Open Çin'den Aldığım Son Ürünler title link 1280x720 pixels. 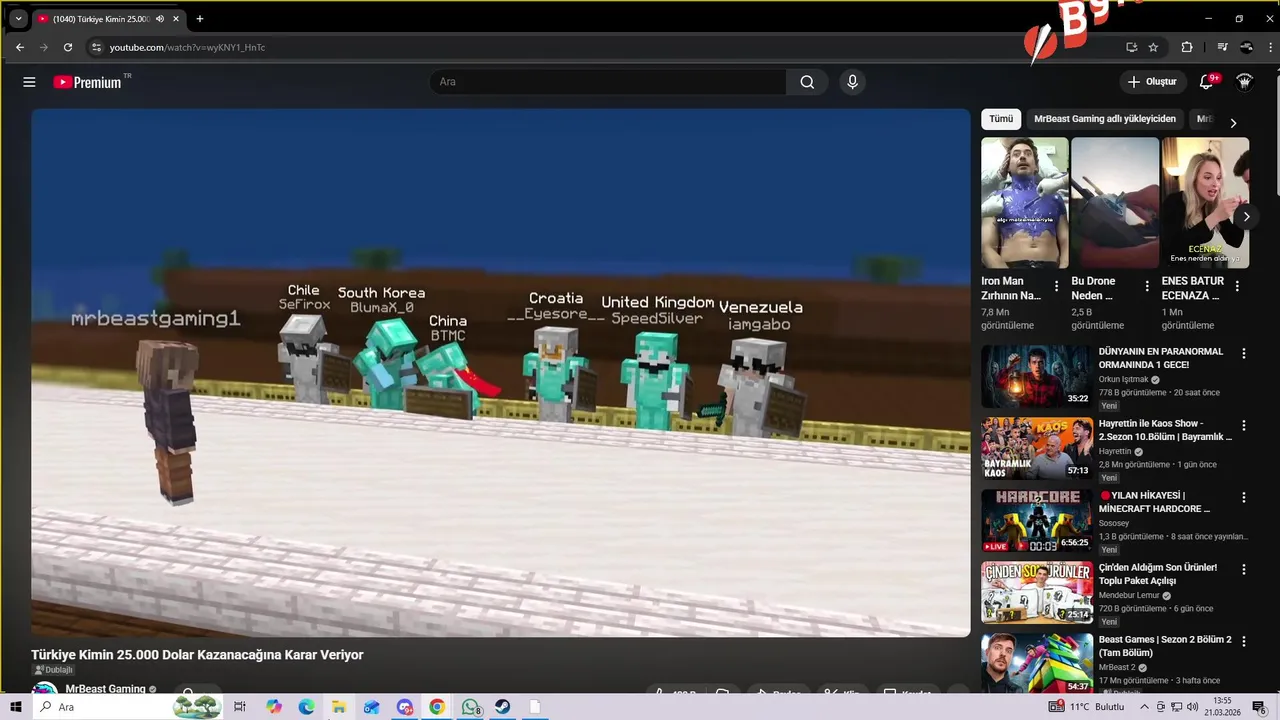(x=1158, y=574)
